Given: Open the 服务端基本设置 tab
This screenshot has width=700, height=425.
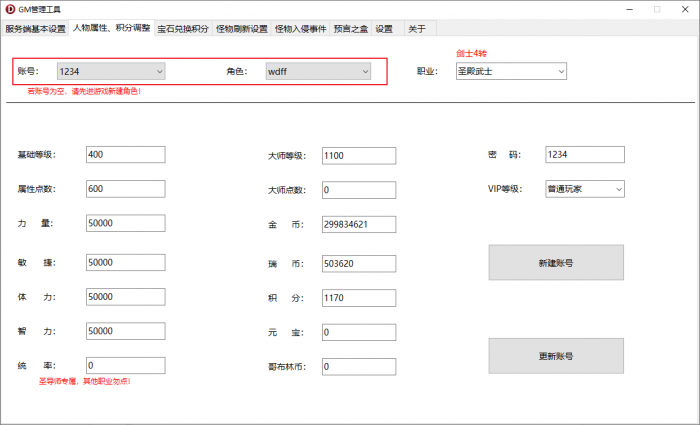Looking at the screenshot, I should (35, 29).
